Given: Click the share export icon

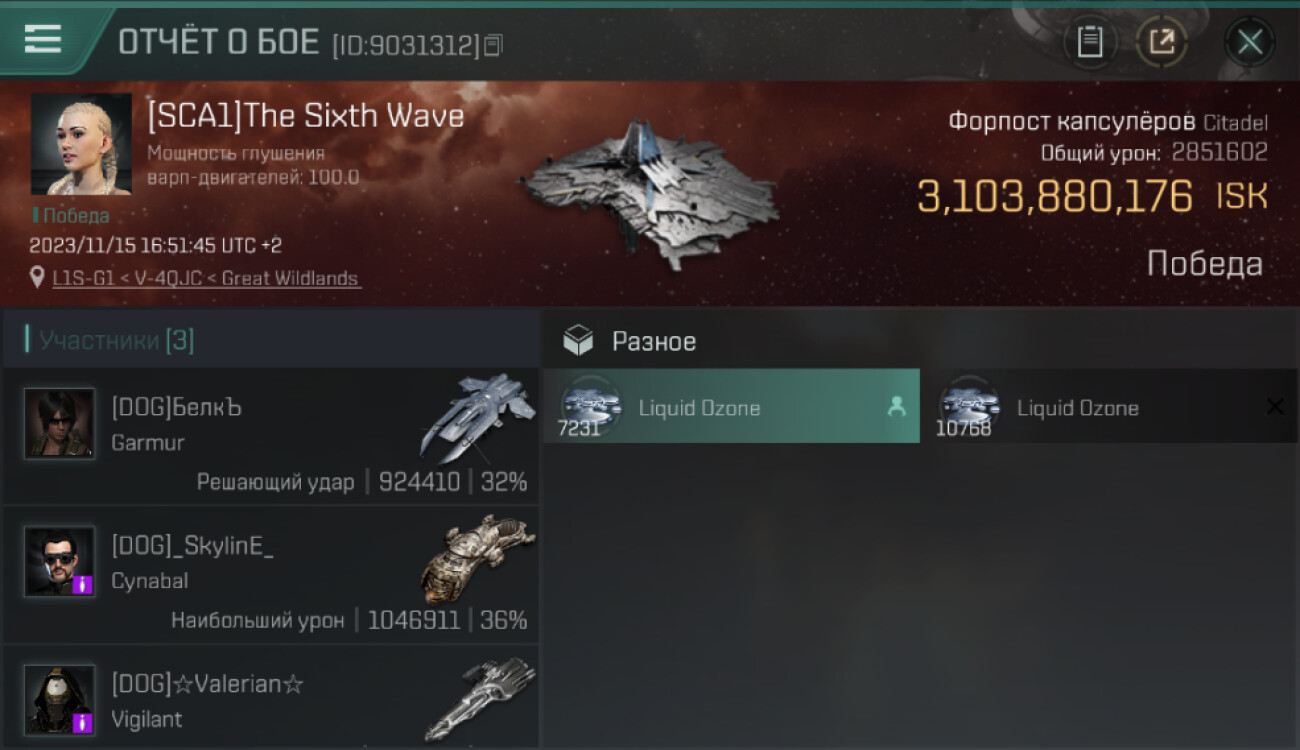Looking at the screenshot, I should pos(1161,42).
